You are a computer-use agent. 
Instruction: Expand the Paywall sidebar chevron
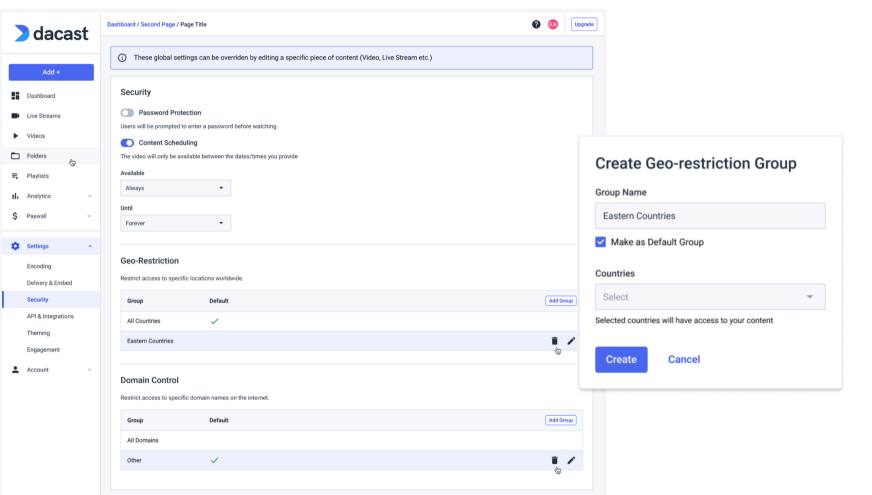90,216
